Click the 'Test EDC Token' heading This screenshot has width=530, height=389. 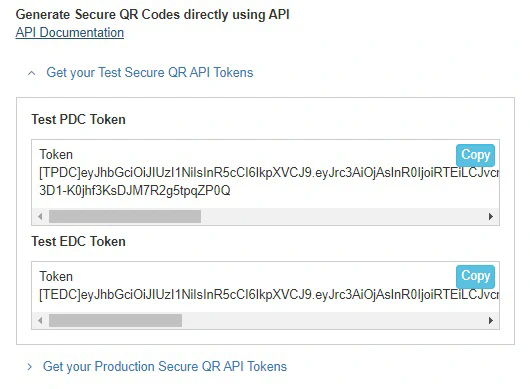click(78, 242)
